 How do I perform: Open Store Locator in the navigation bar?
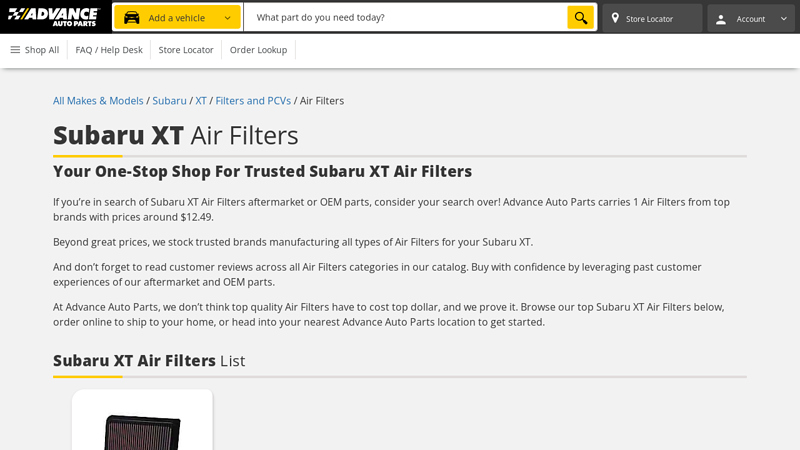coord(186,50)
